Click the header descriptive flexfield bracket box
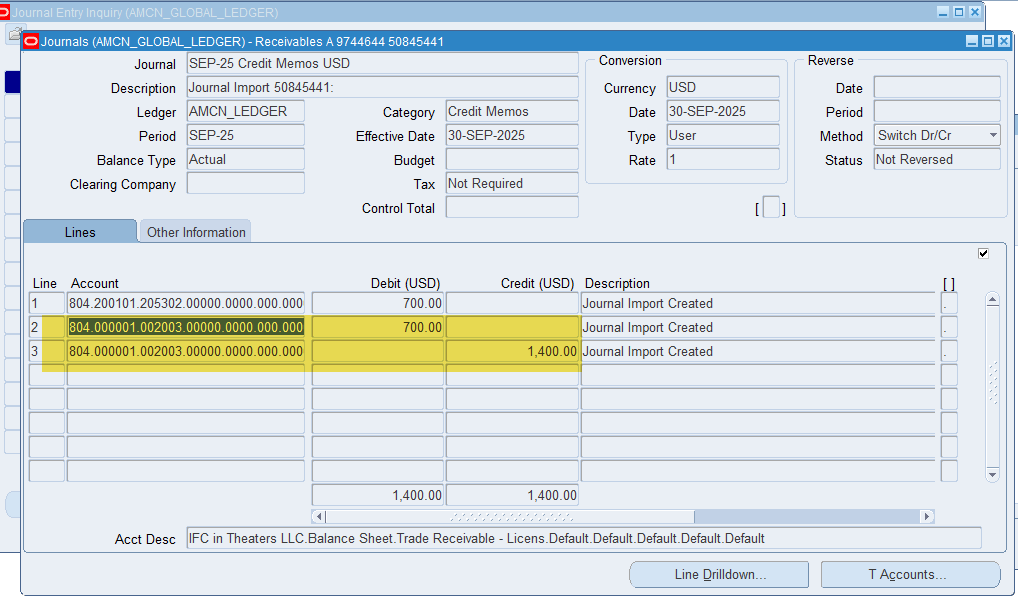Image resolution: width=1018 pixels, height=603 pixels. coord(771,207)
